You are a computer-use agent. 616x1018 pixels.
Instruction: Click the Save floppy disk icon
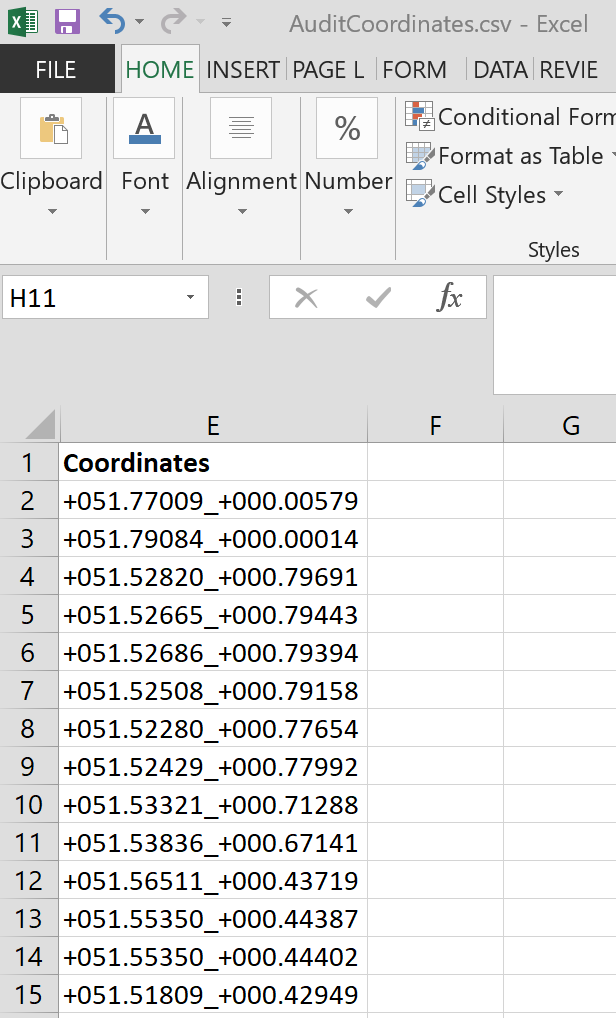67,22
